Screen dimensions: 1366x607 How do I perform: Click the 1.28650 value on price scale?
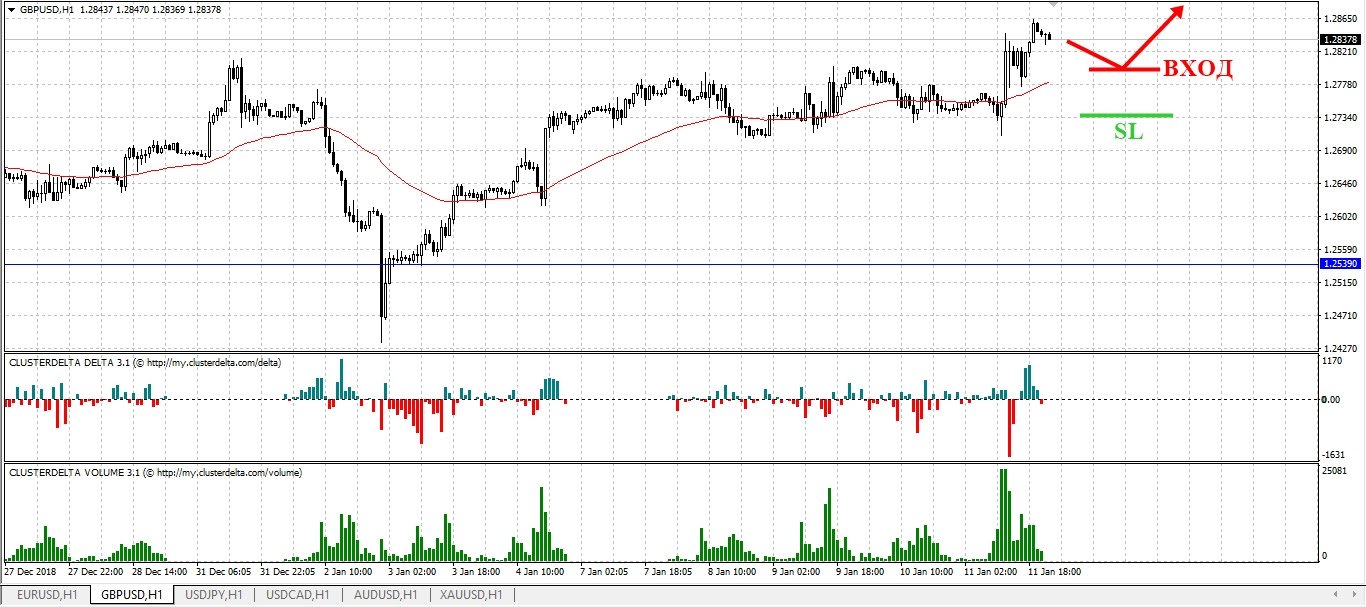tap(1339, 19)
